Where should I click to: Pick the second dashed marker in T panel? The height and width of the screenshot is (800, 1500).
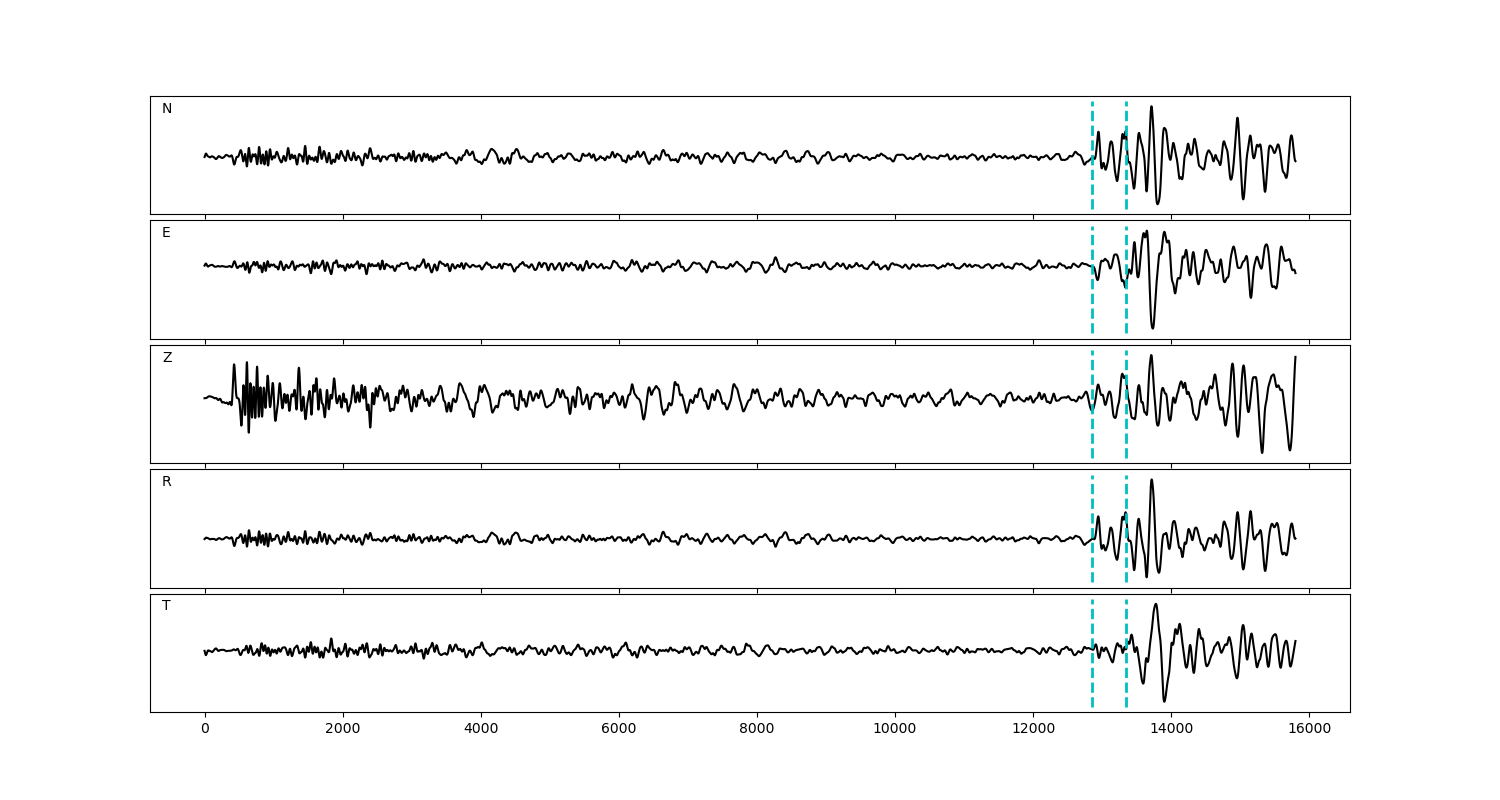point(1126,680)
